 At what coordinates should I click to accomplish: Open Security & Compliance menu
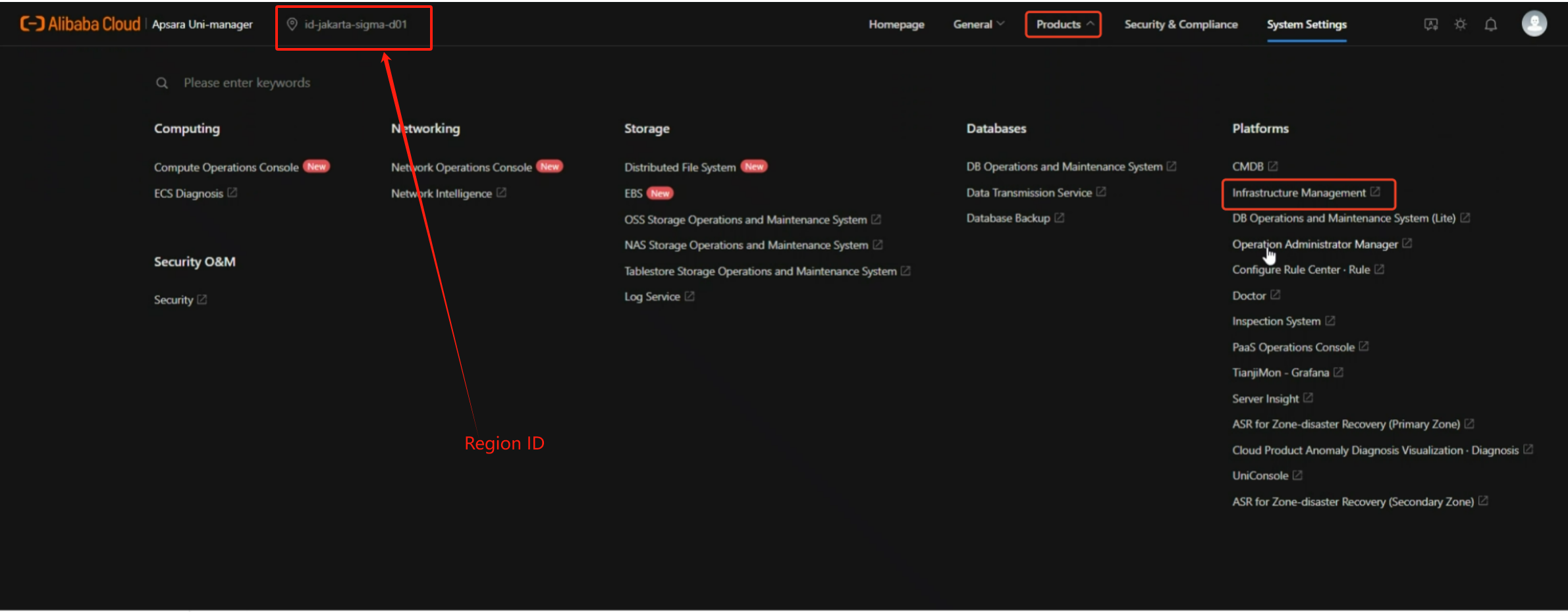click(x=1181, y=24)
